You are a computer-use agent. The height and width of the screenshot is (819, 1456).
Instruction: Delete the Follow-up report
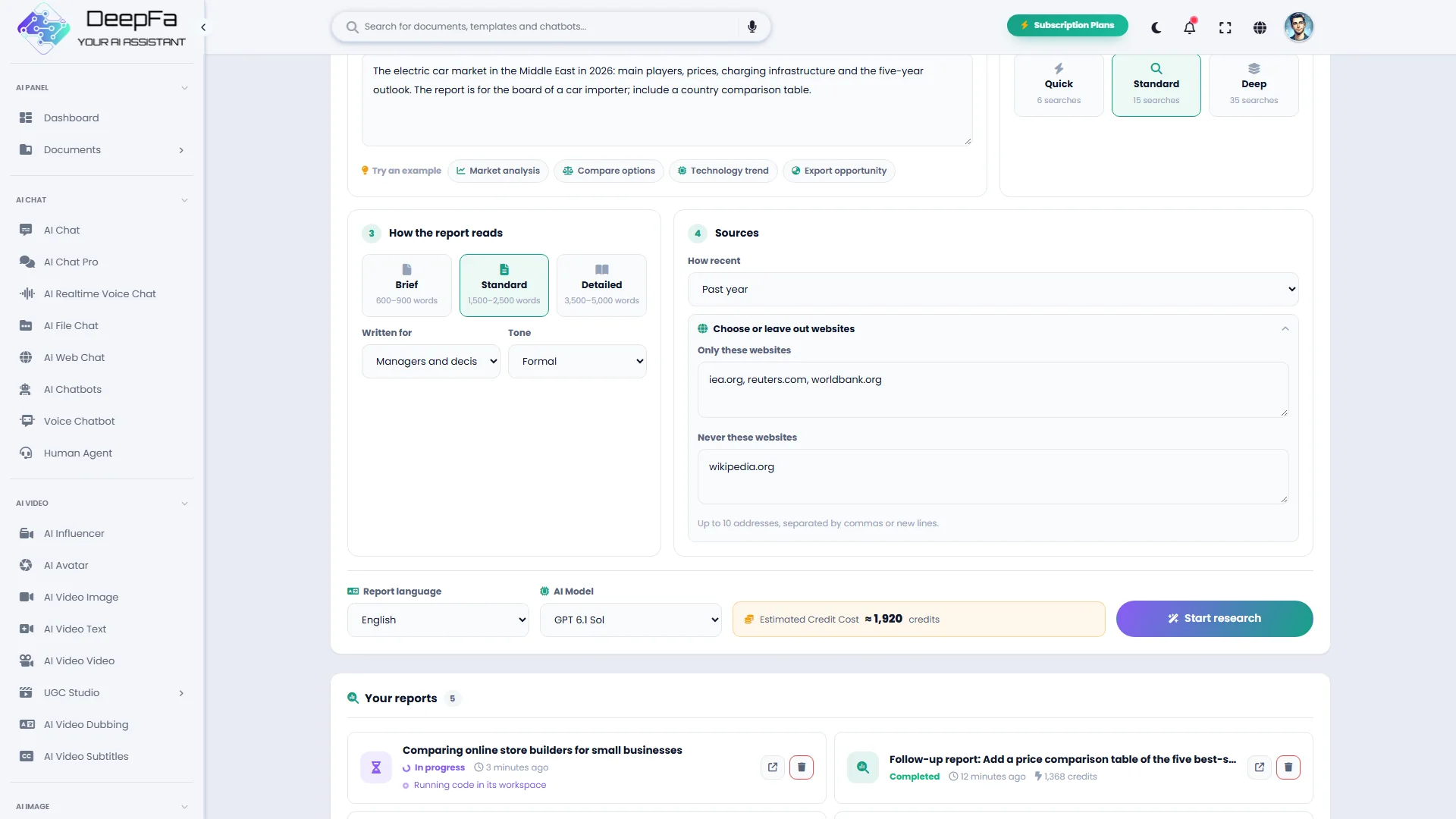(x=1288, y=767)
